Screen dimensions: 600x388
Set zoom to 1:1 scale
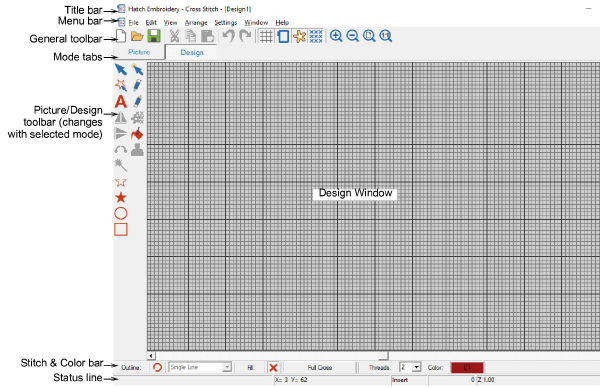point(386,36)
